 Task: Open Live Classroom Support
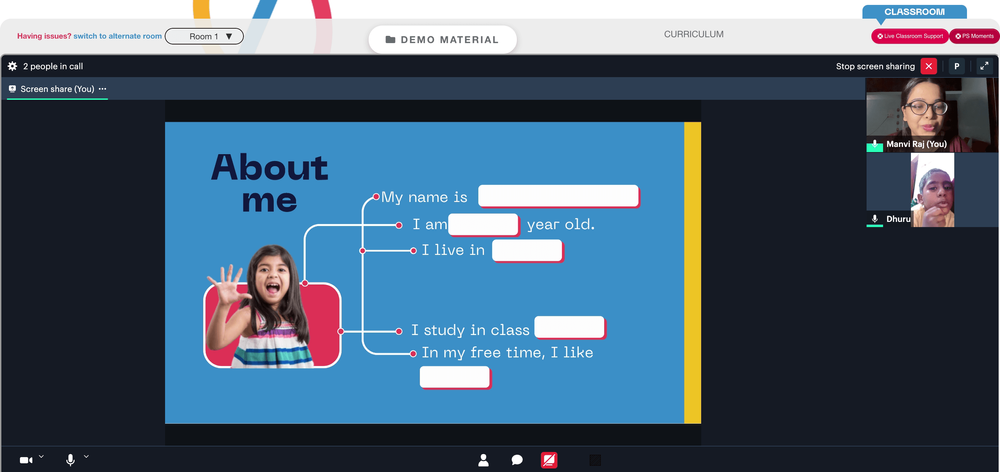click(x=910, y=36)
